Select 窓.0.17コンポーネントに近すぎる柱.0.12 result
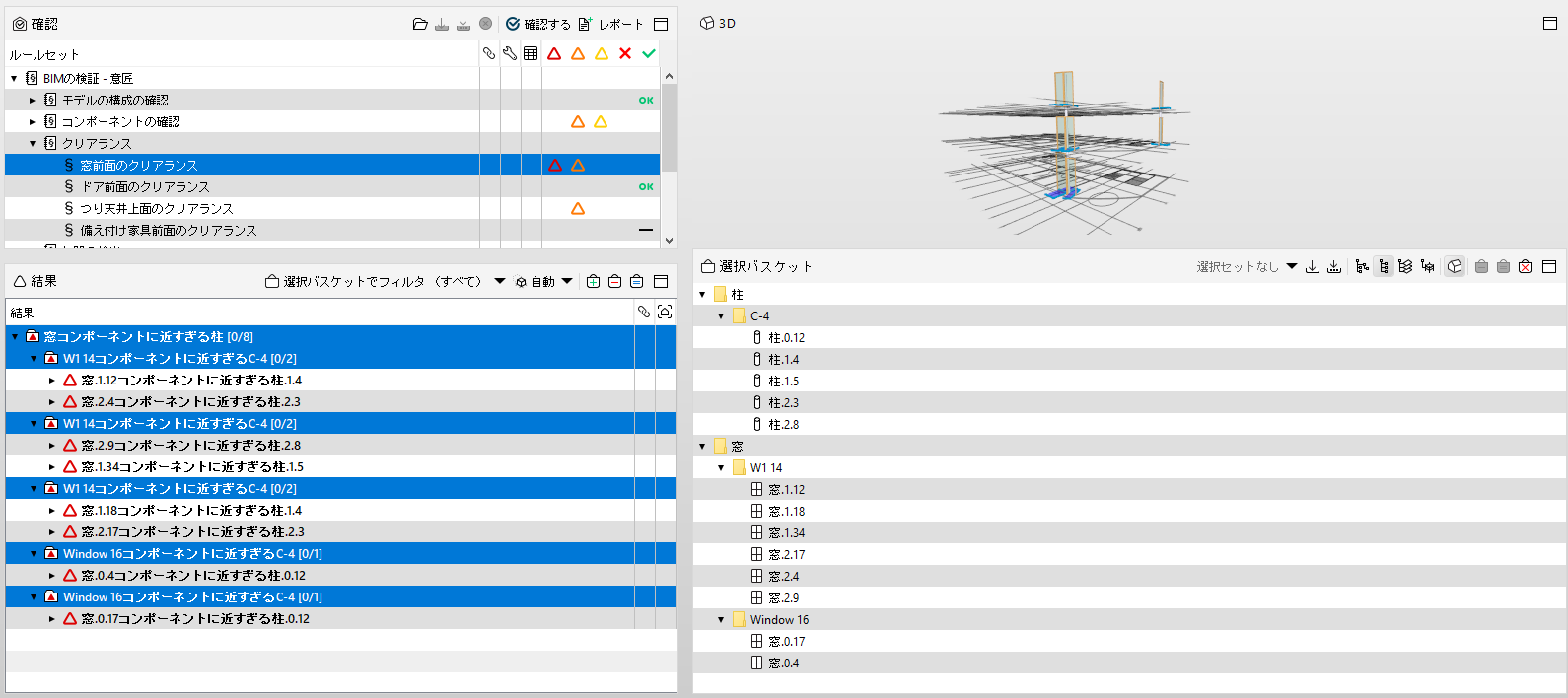 pyautogui.click(x=340, y=618)
